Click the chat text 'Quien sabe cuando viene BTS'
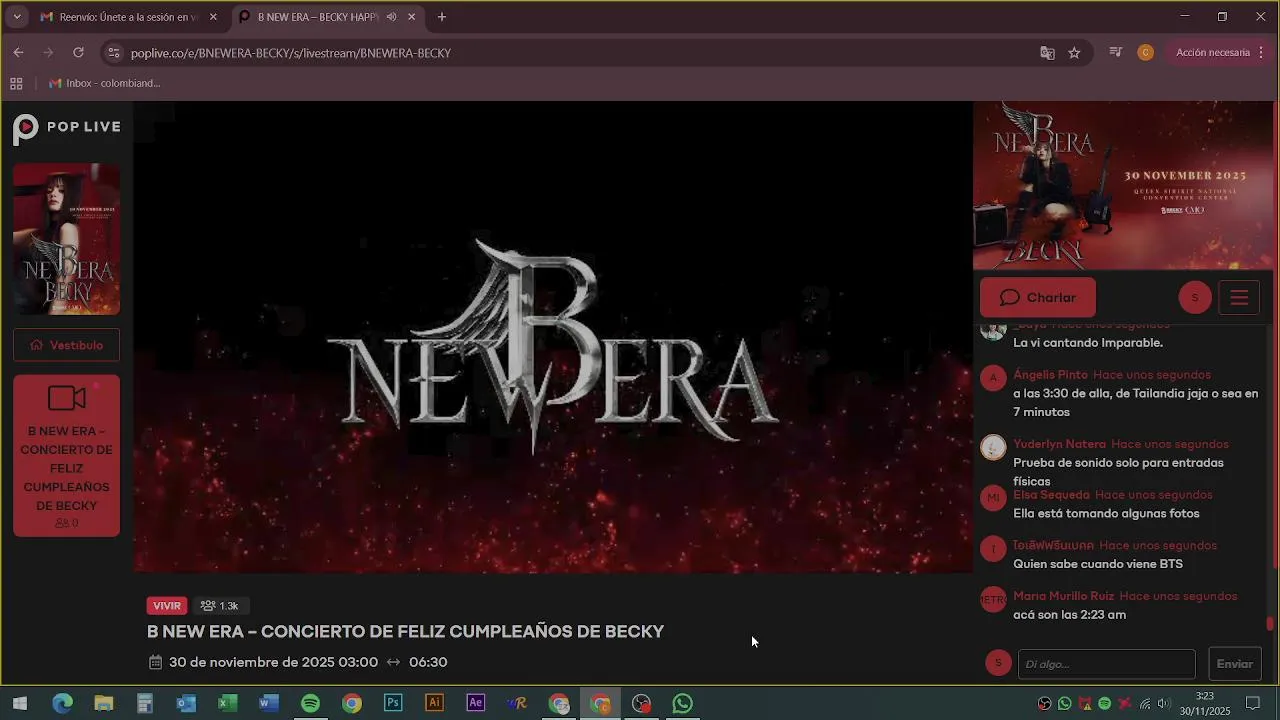1280x720 pixels. [x=1098, y=564]
